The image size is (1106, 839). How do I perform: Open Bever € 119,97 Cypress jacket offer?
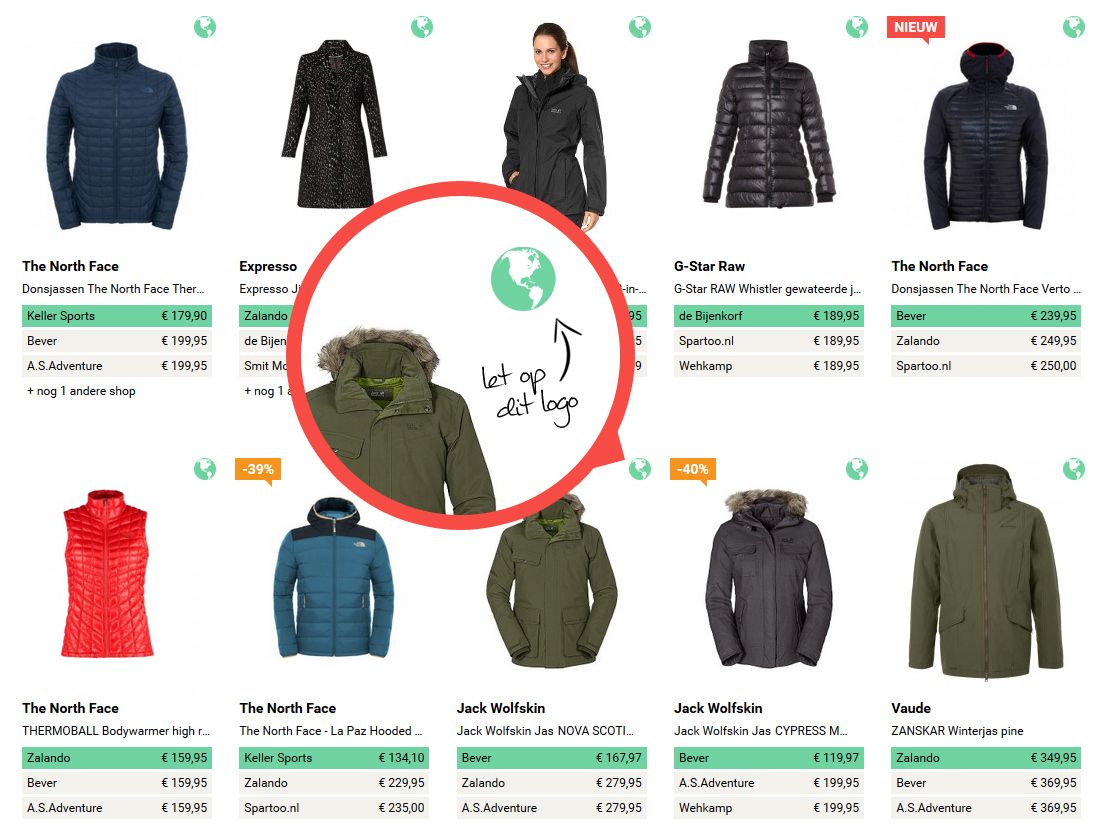(769, 757)
